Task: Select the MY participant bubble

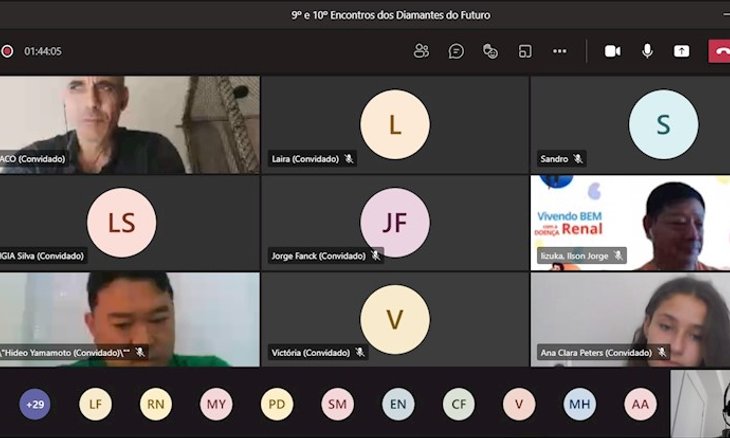Action: (x=216, y=404)
